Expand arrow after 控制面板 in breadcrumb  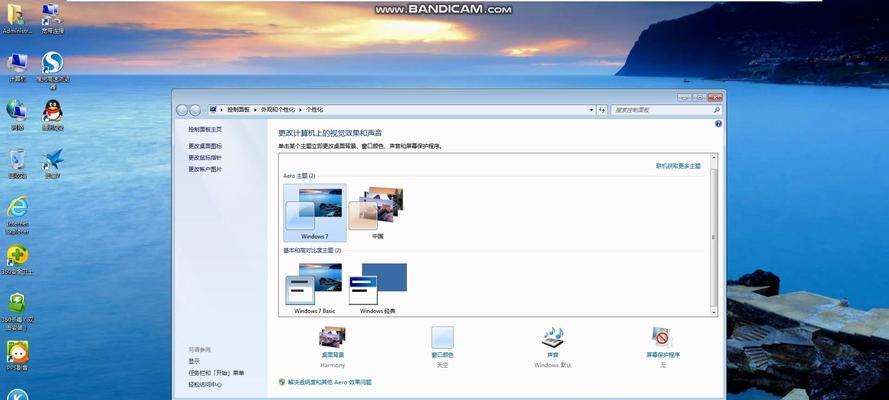click(255, 110)
